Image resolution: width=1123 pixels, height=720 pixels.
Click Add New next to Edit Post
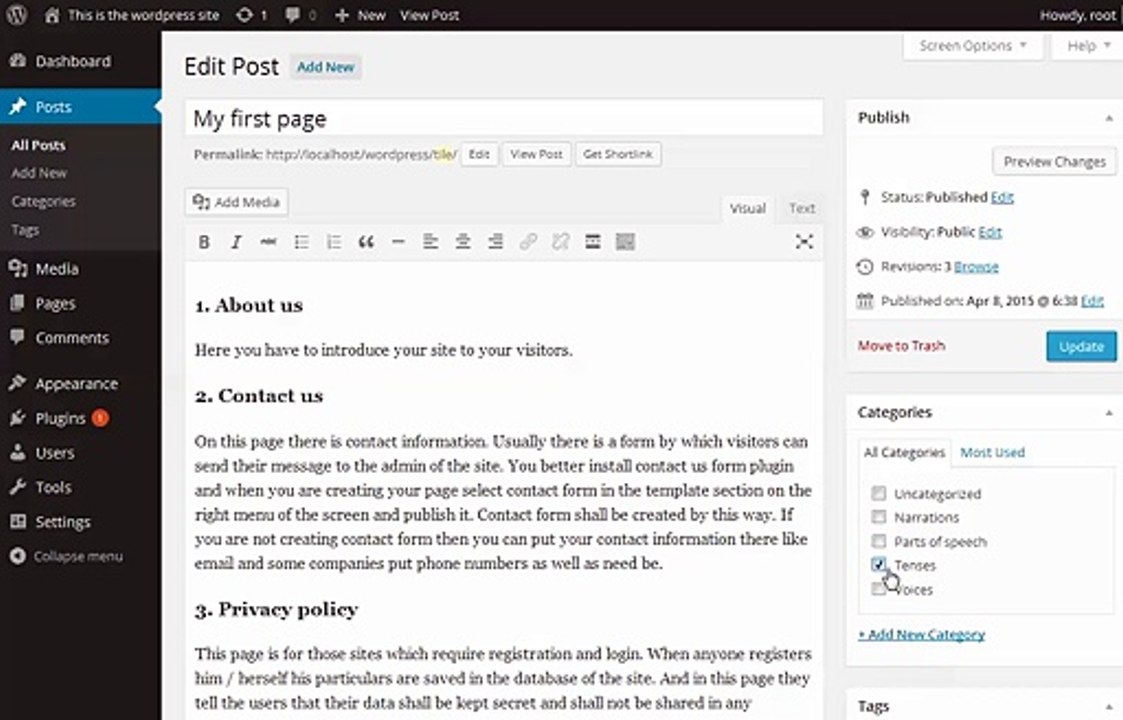pos(325,67)
